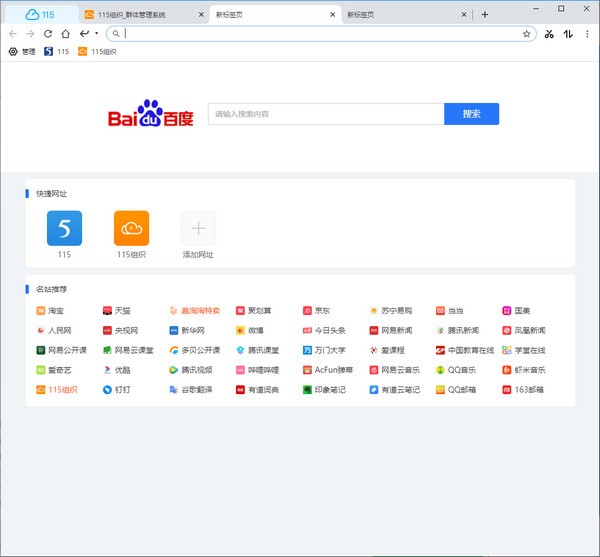This screenshot has height=557, width=600.
Task: Open the 哔哩哔哩 site link
Action: pyautogui.click(x=258, y=370)
